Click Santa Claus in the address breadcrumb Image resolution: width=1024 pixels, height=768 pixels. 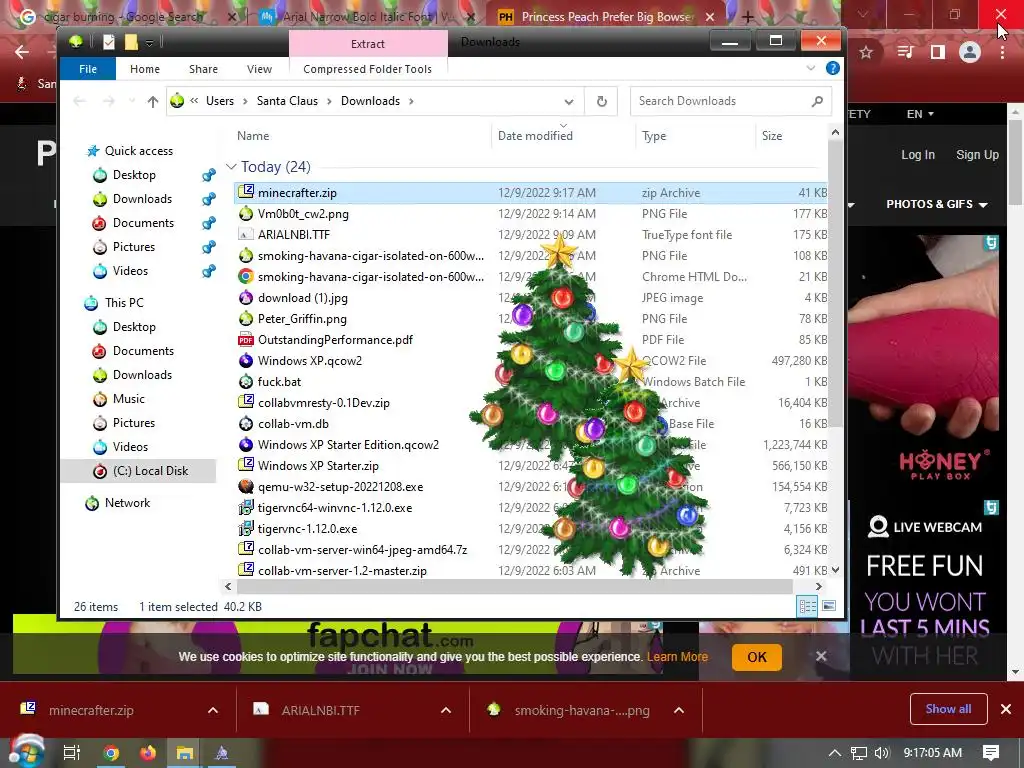tap(287, 101)
